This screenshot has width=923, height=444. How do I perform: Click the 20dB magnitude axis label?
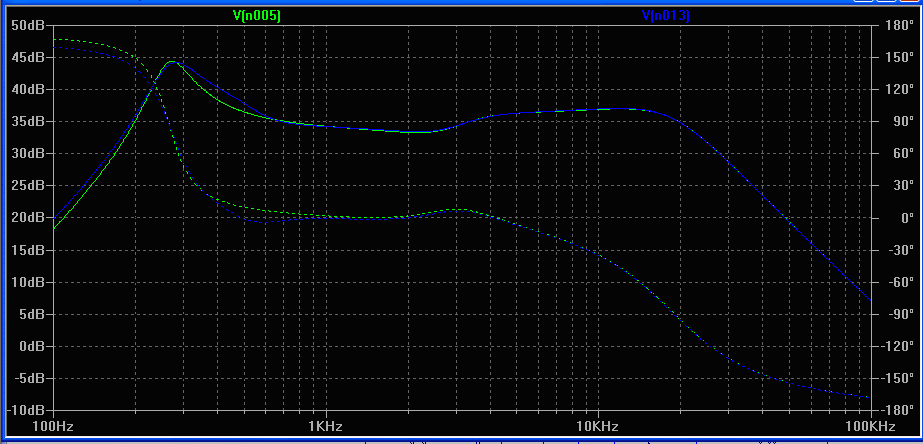pos(28,218)
